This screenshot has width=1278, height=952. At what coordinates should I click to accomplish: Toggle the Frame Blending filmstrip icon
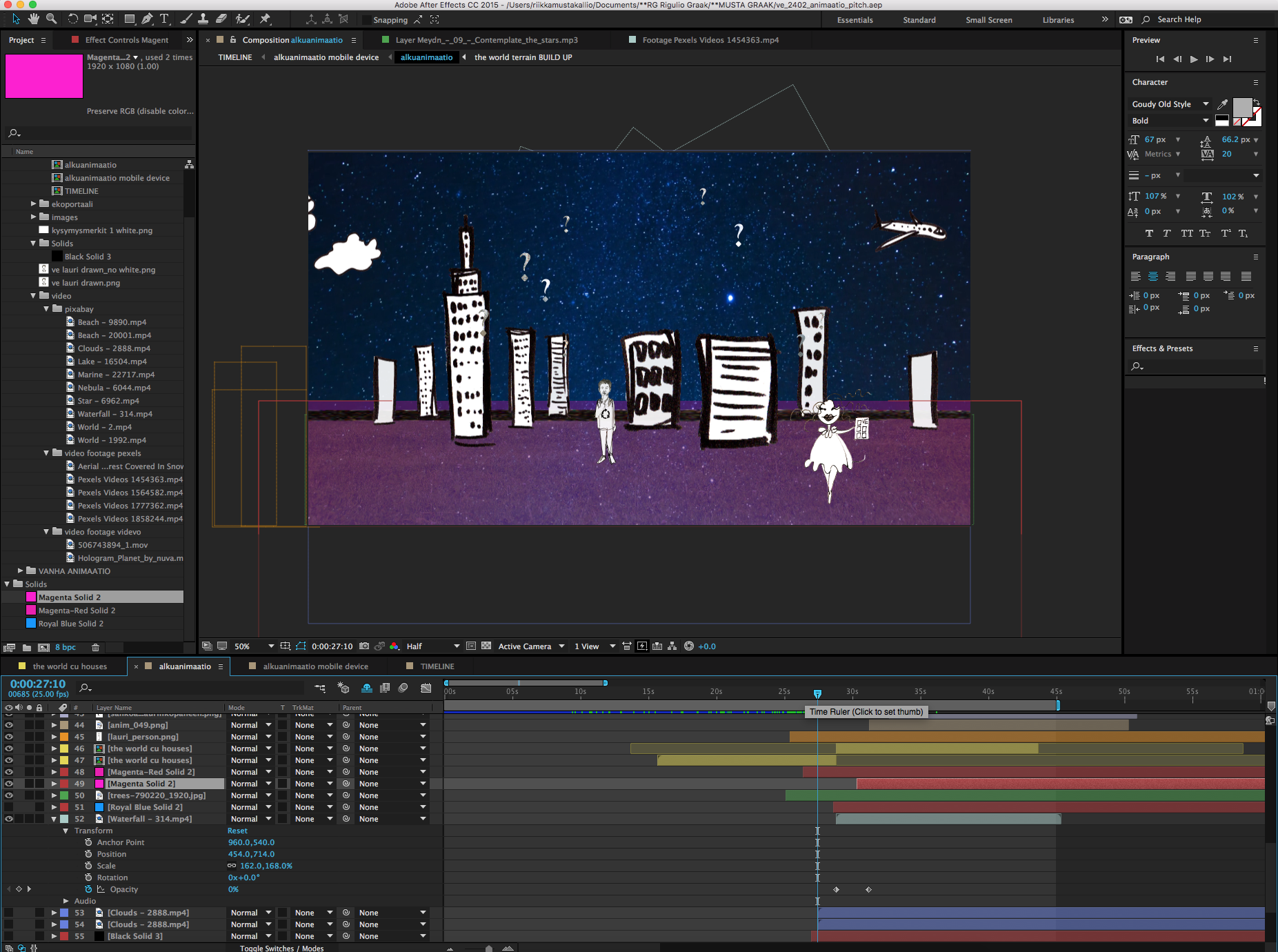pyautogui.click(x=385, y=688)
